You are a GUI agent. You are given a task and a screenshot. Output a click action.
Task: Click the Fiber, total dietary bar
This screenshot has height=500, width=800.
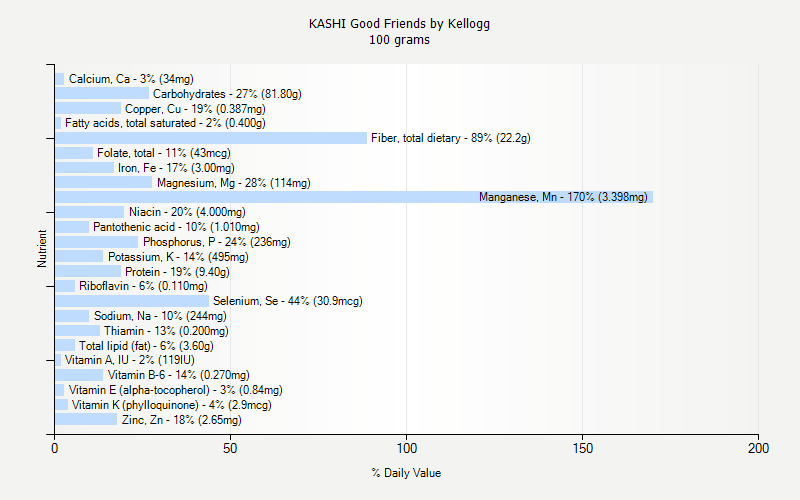point(211,138)
